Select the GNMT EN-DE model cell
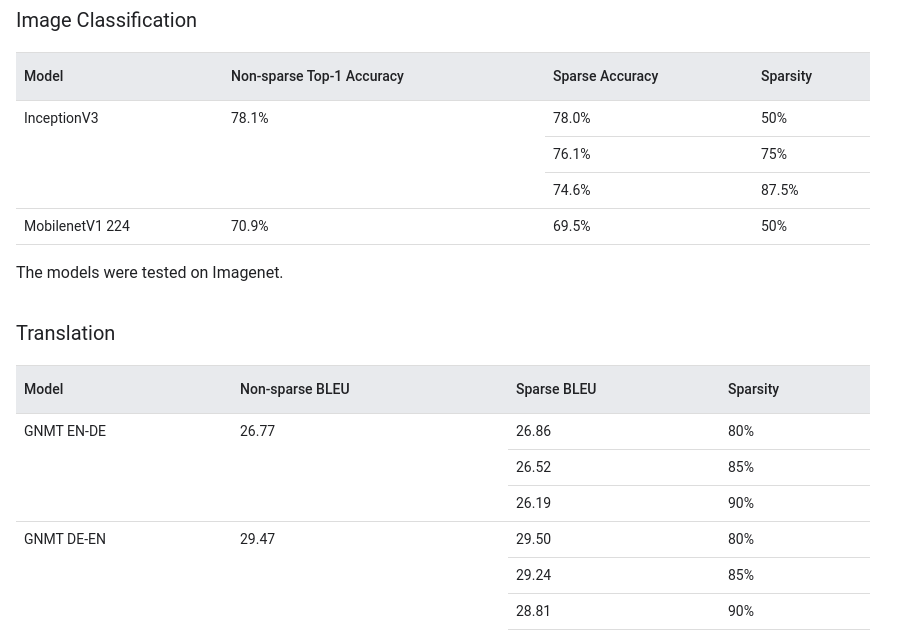The height and width of the screenshot is (639, 905). (x=65, y=431)
